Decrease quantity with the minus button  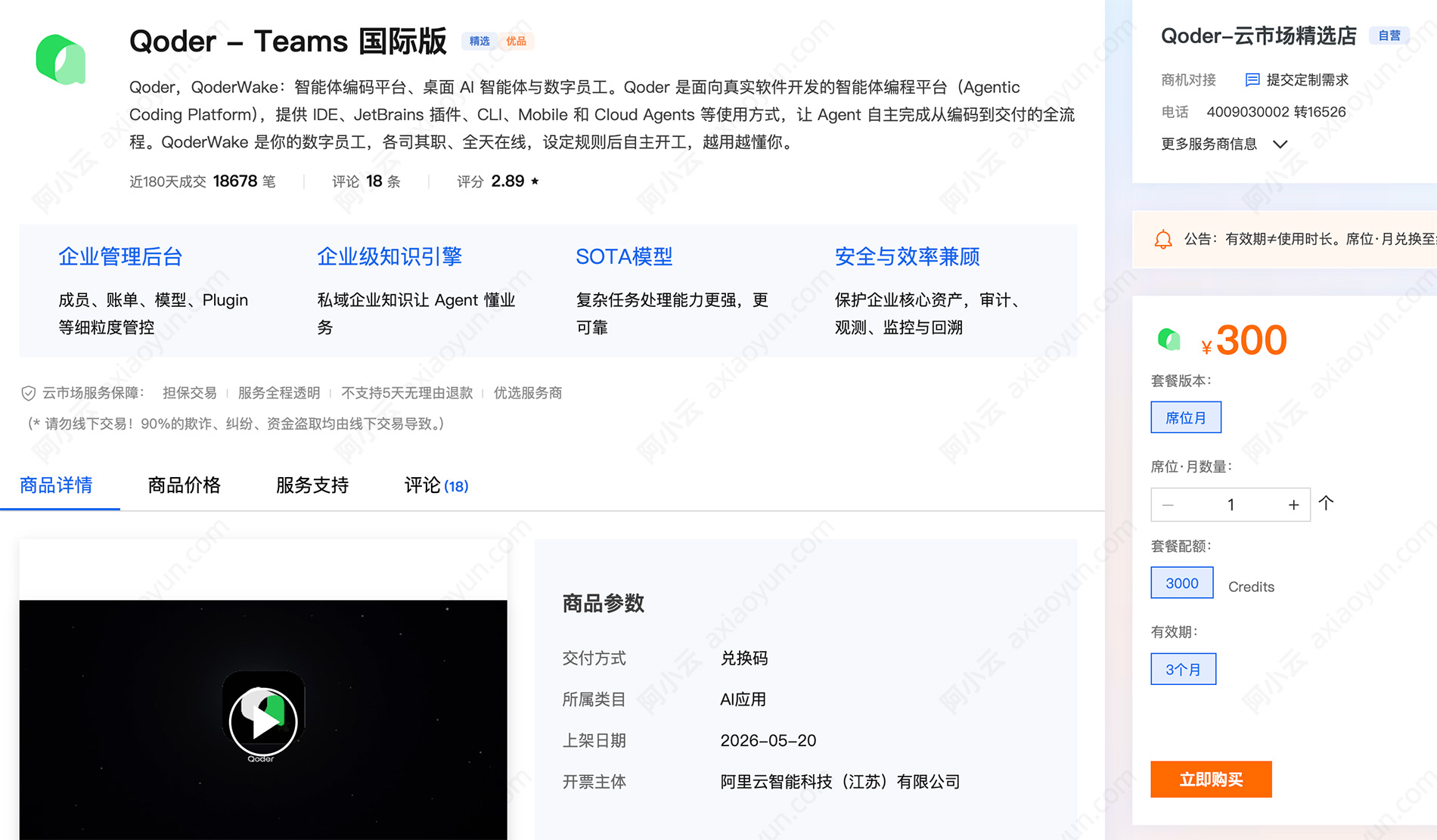(1168, 505)
